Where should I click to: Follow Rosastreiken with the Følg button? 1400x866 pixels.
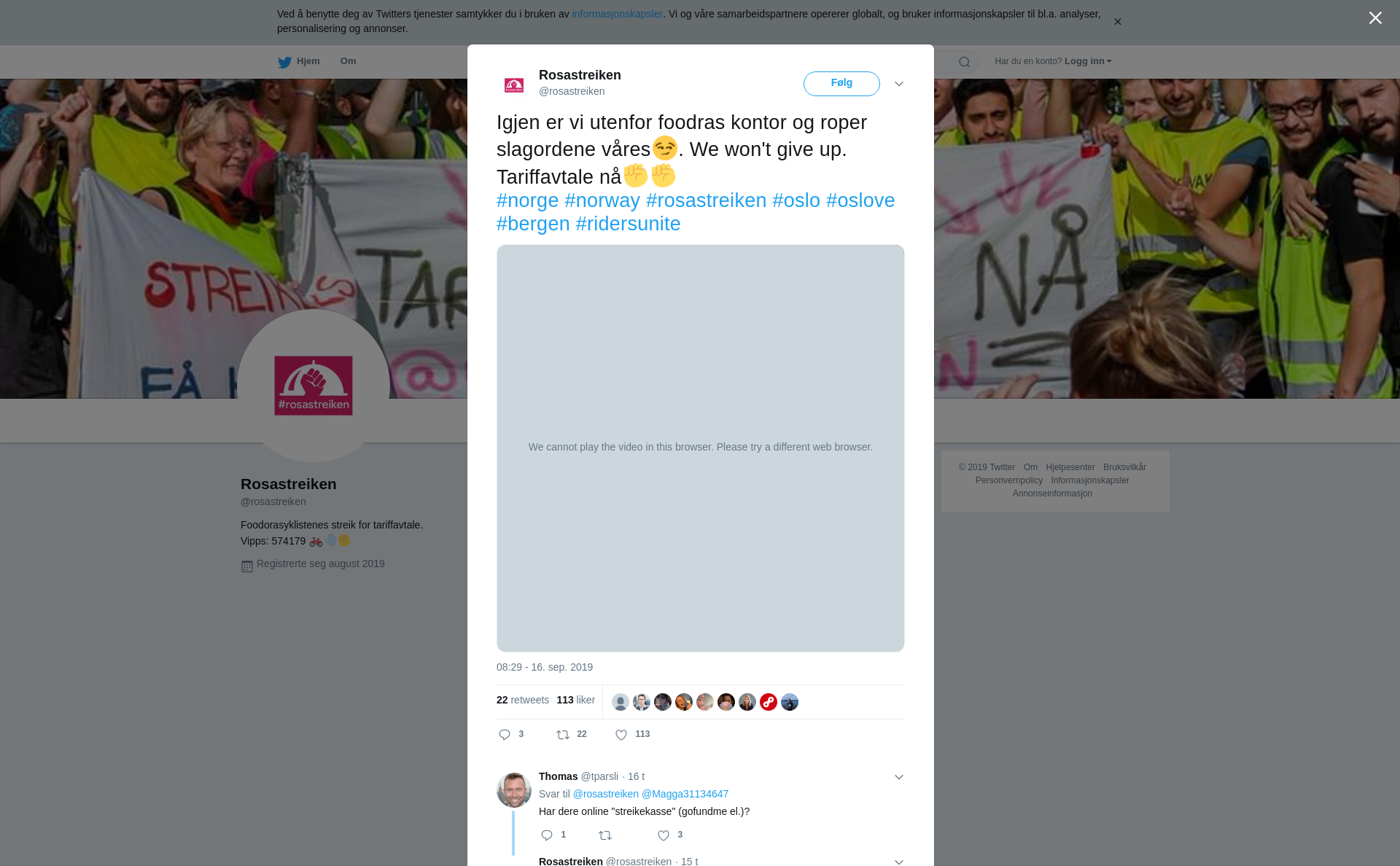click(841, 84)
